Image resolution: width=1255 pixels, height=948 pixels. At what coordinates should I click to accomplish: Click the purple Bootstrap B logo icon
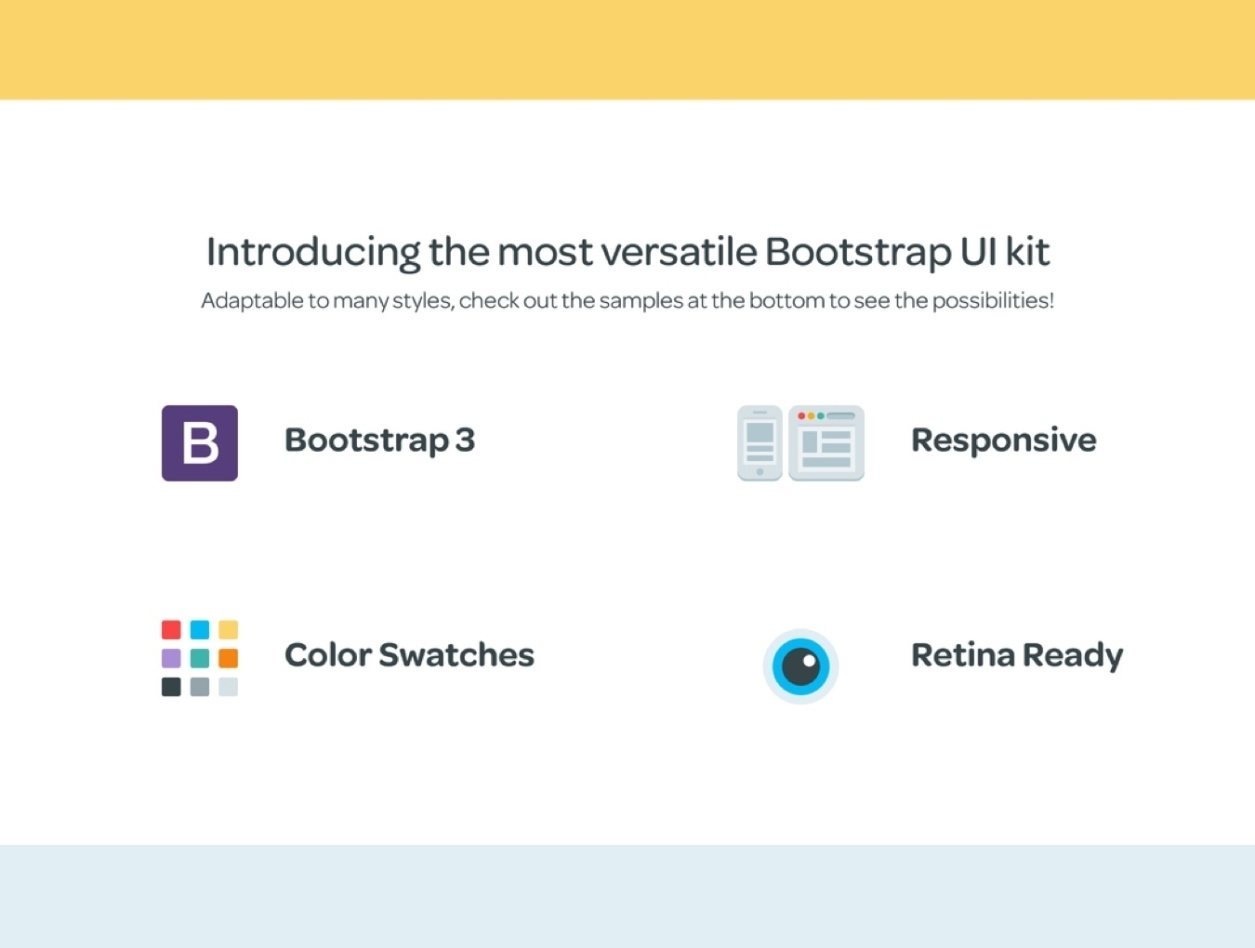[200, 443]
